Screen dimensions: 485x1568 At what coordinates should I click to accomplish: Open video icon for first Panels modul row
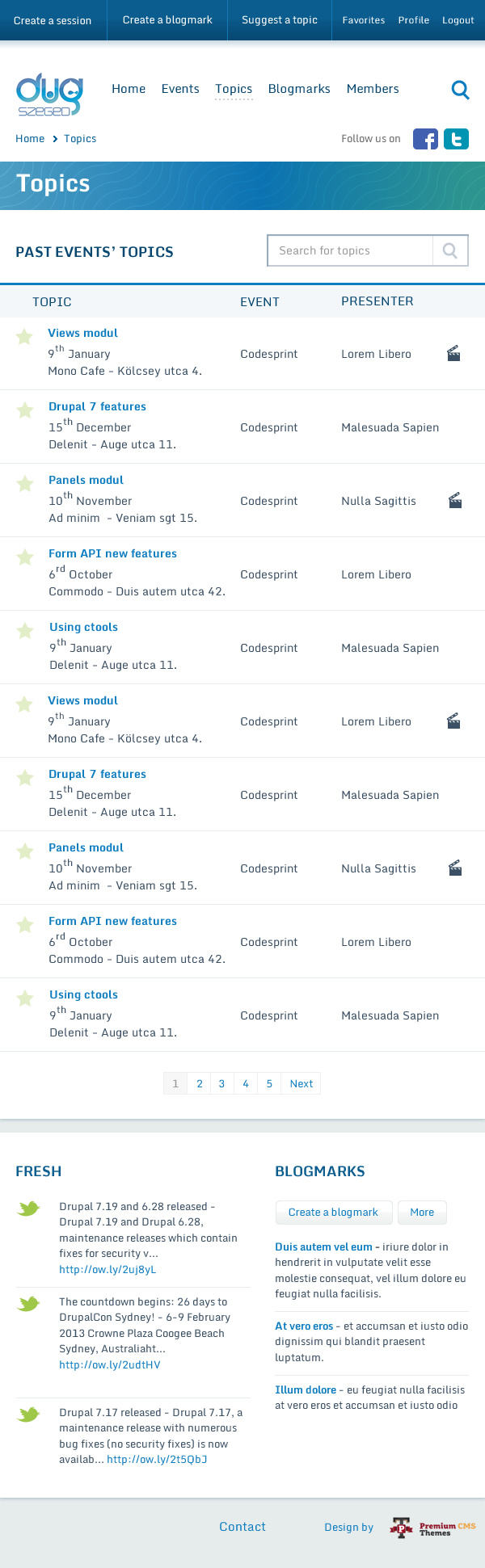(455, 501)
